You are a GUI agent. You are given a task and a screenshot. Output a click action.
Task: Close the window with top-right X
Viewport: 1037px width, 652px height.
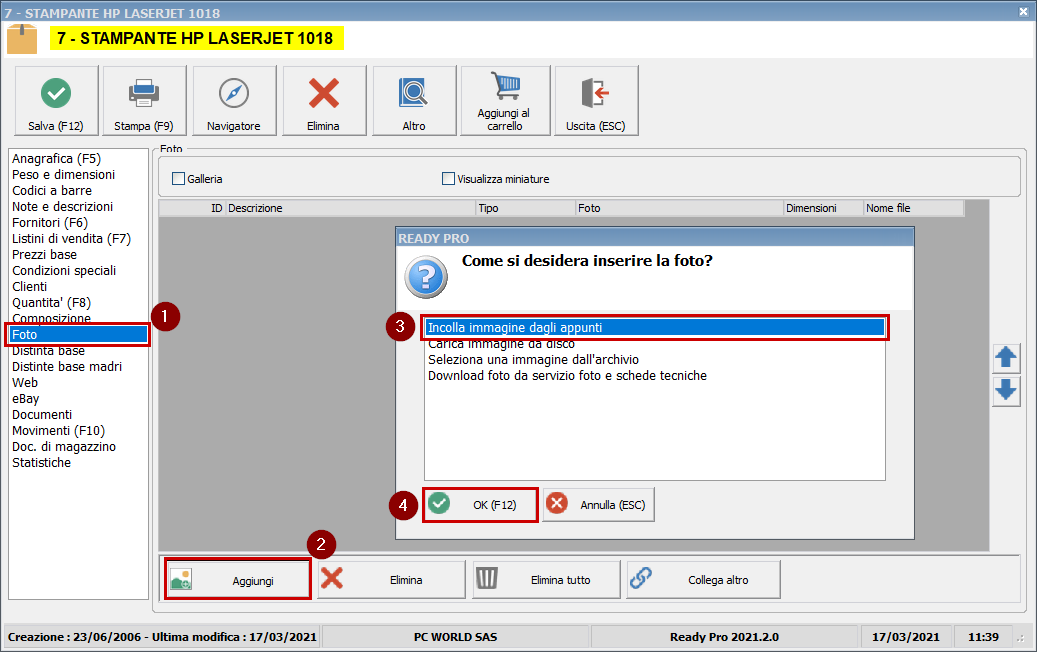tap(1023, 12)
